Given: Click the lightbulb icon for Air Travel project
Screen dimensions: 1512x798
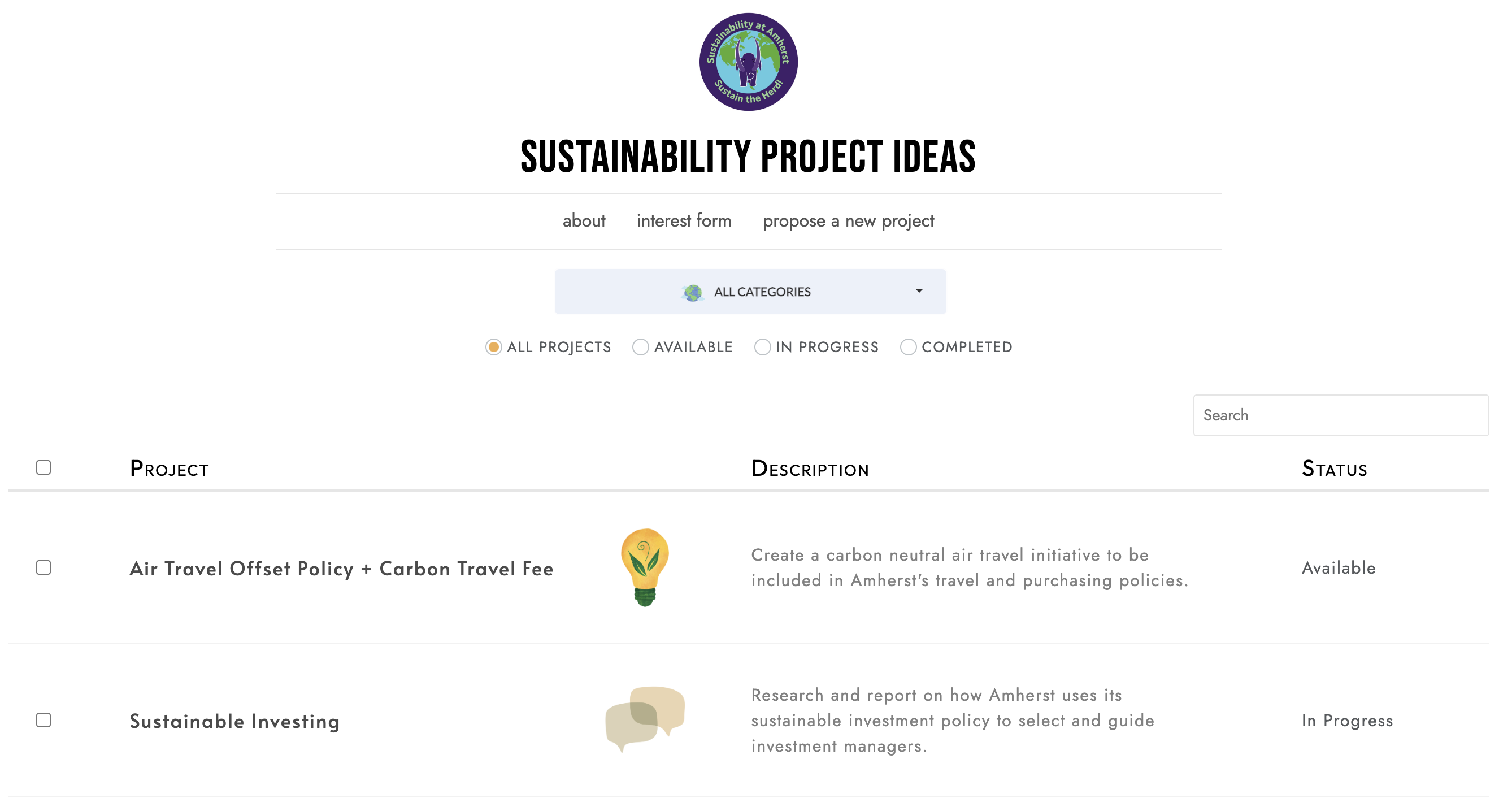Looking at the screenshot, I should [645, 567].
